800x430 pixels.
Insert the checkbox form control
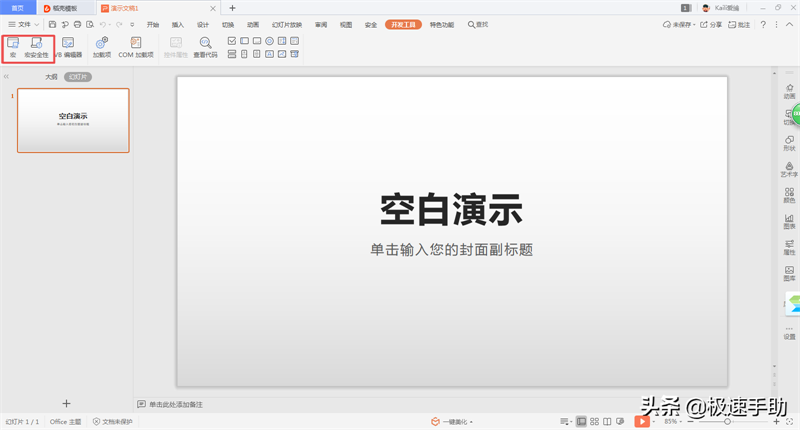click(232, 41)
